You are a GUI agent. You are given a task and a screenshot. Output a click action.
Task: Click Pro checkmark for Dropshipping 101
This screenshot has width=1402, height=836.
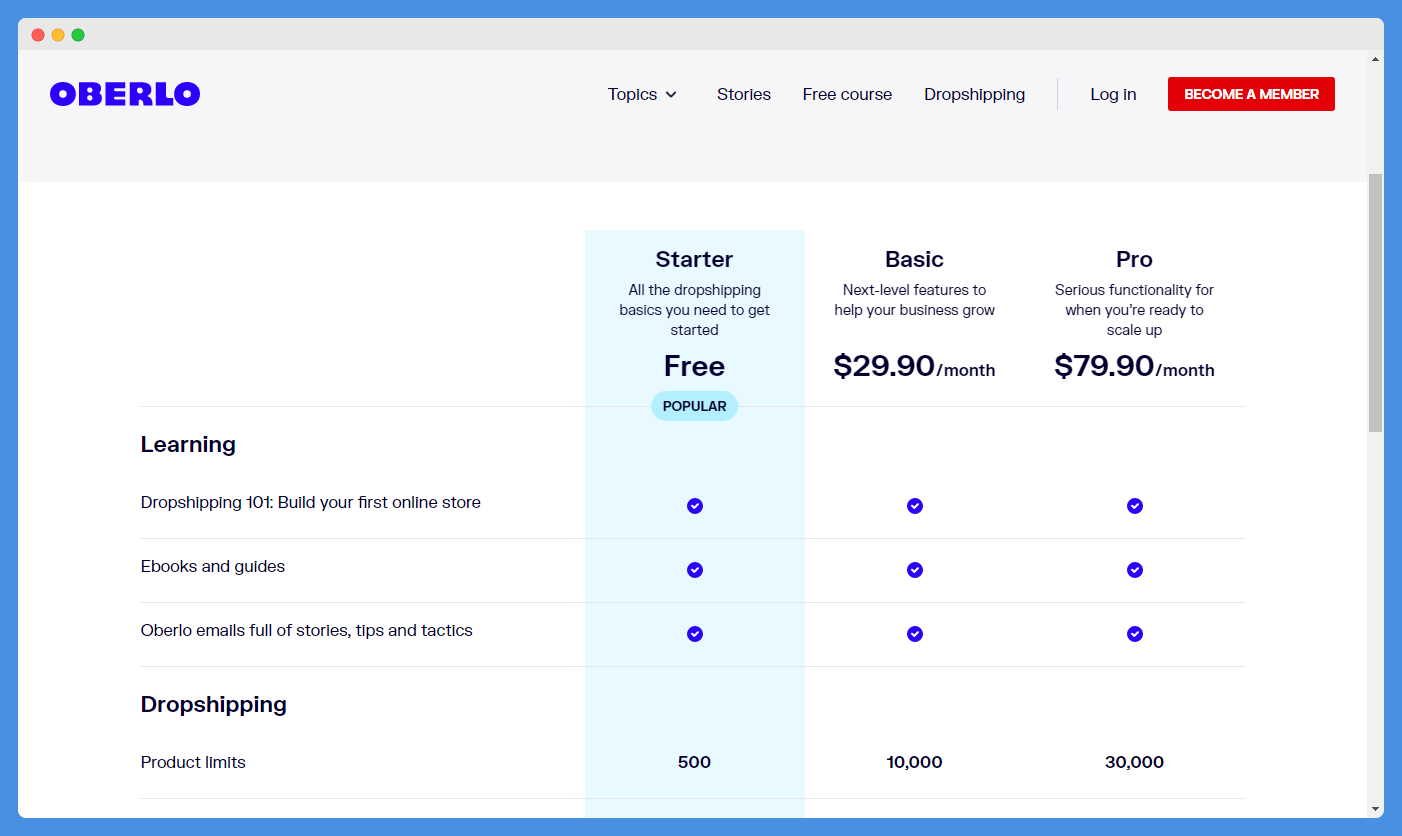pos(1135,506)
